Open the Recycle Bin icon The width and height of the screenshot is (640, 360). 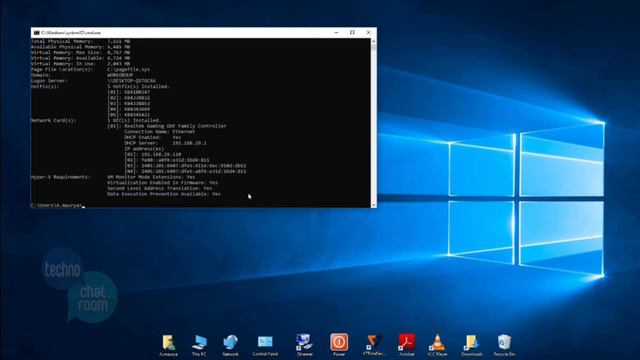[x=504, y=345]
